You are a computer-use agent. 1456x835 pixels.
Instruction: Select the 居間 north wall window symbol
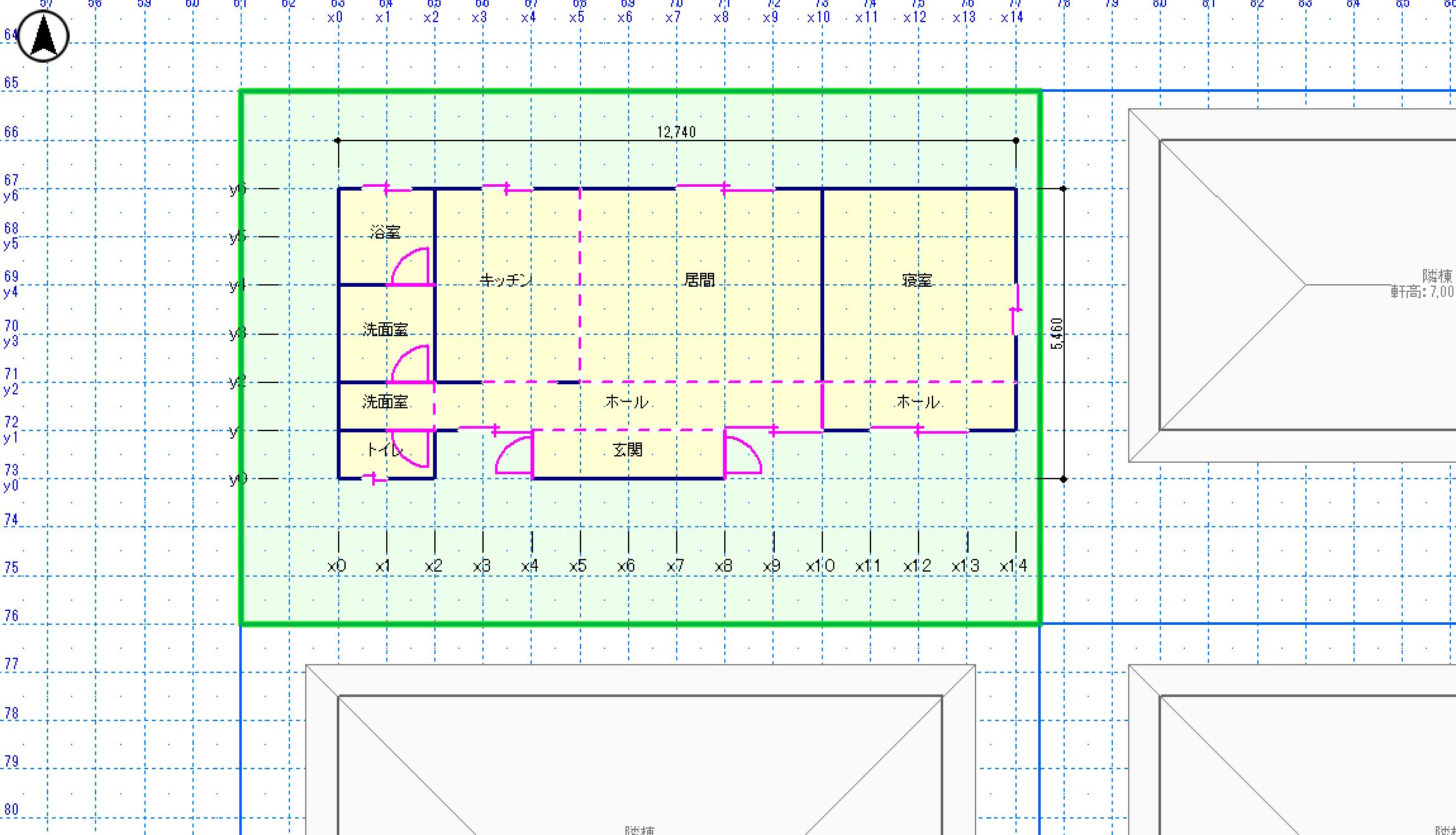[725, 188]
